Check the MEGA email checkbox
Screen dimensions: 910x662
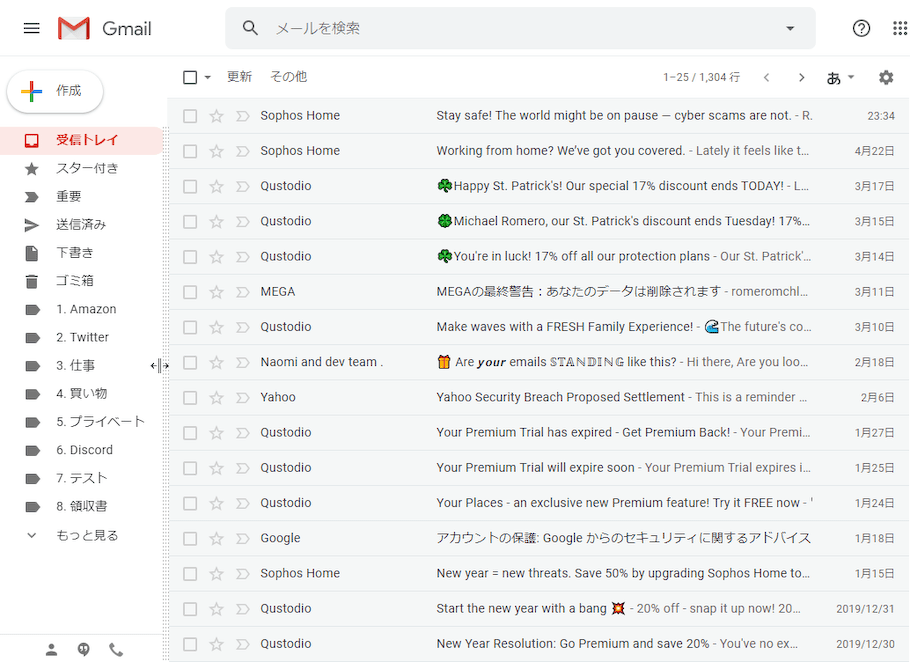pyautogui.click(x=190, y=292)
